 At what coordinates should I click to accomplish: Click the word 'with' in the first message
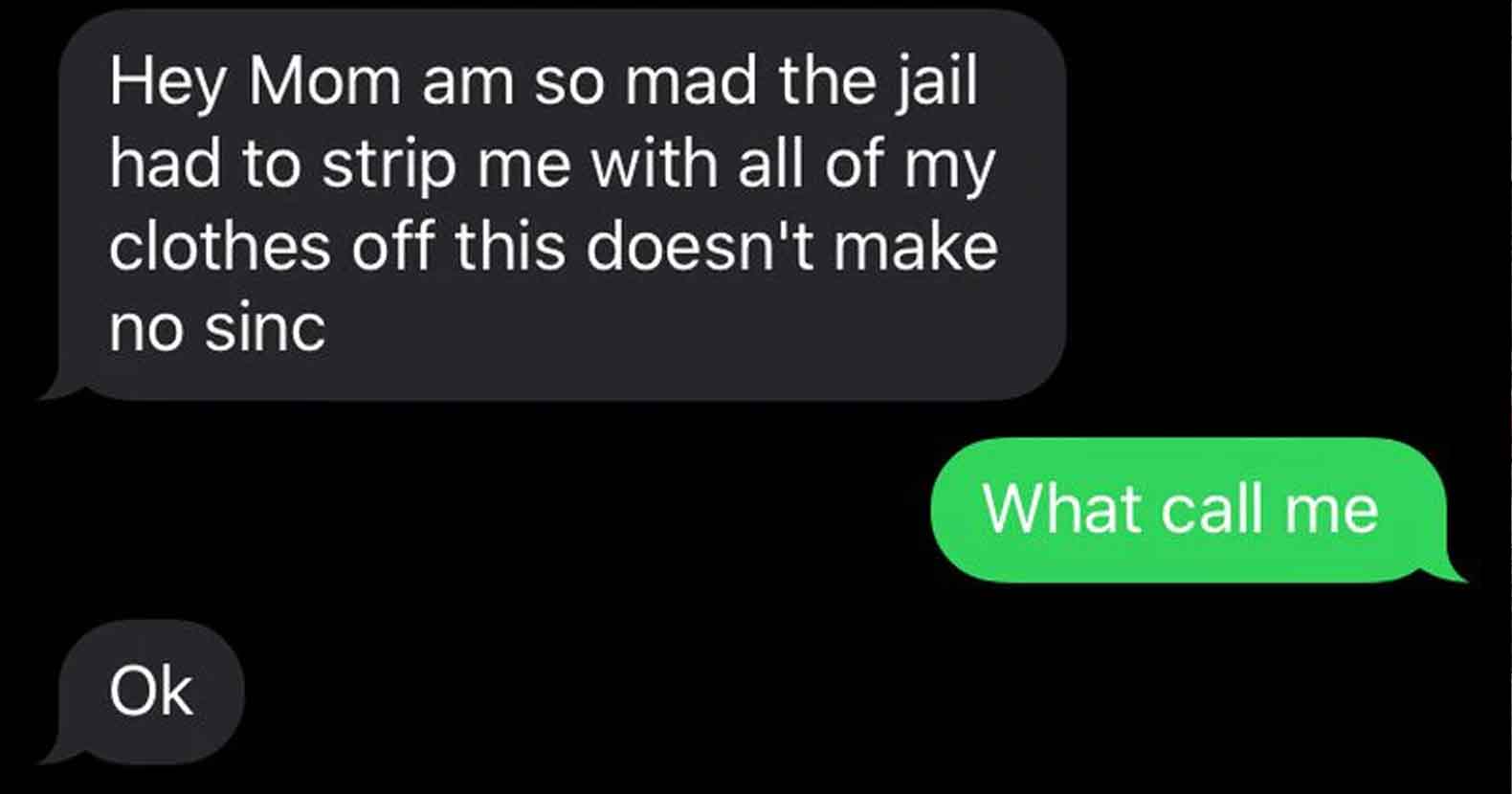[654, 164]
